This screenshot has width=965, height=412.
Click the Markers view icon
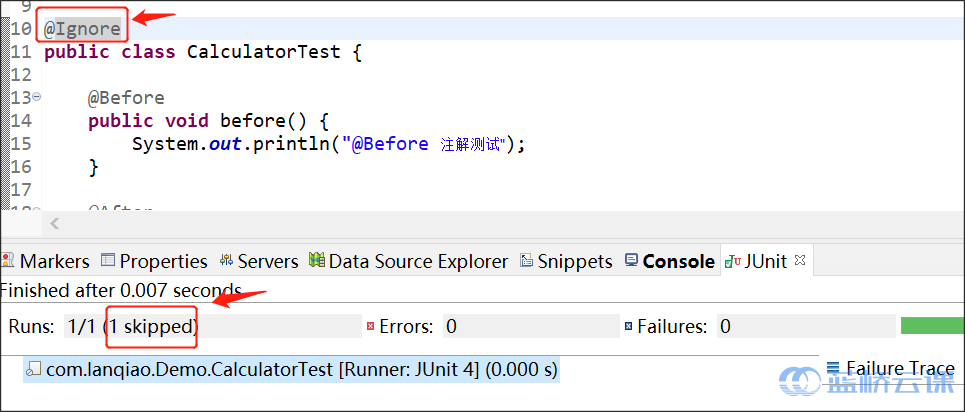coord(7,261)
